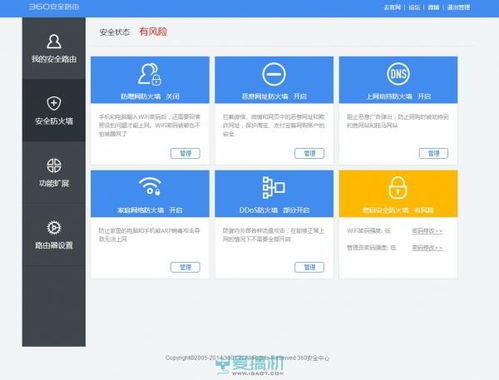Click the WiFi密码强度 低 text
Screen dimensions: 499x380
[x=369, y=231]
